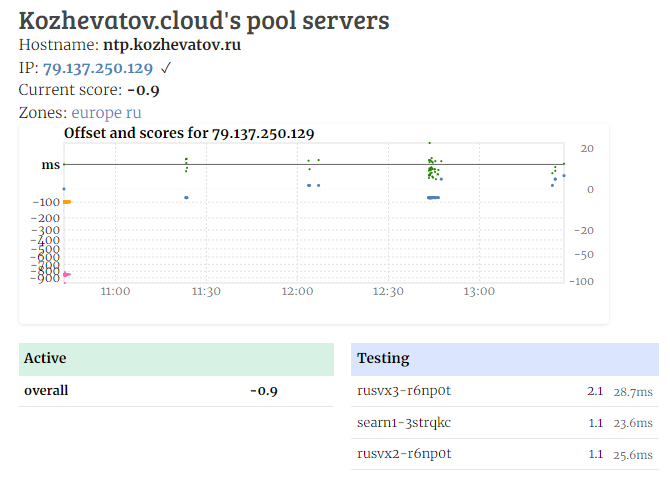Click the hostname ntp.kozhevatov.ru text

(x=172, y=45)
